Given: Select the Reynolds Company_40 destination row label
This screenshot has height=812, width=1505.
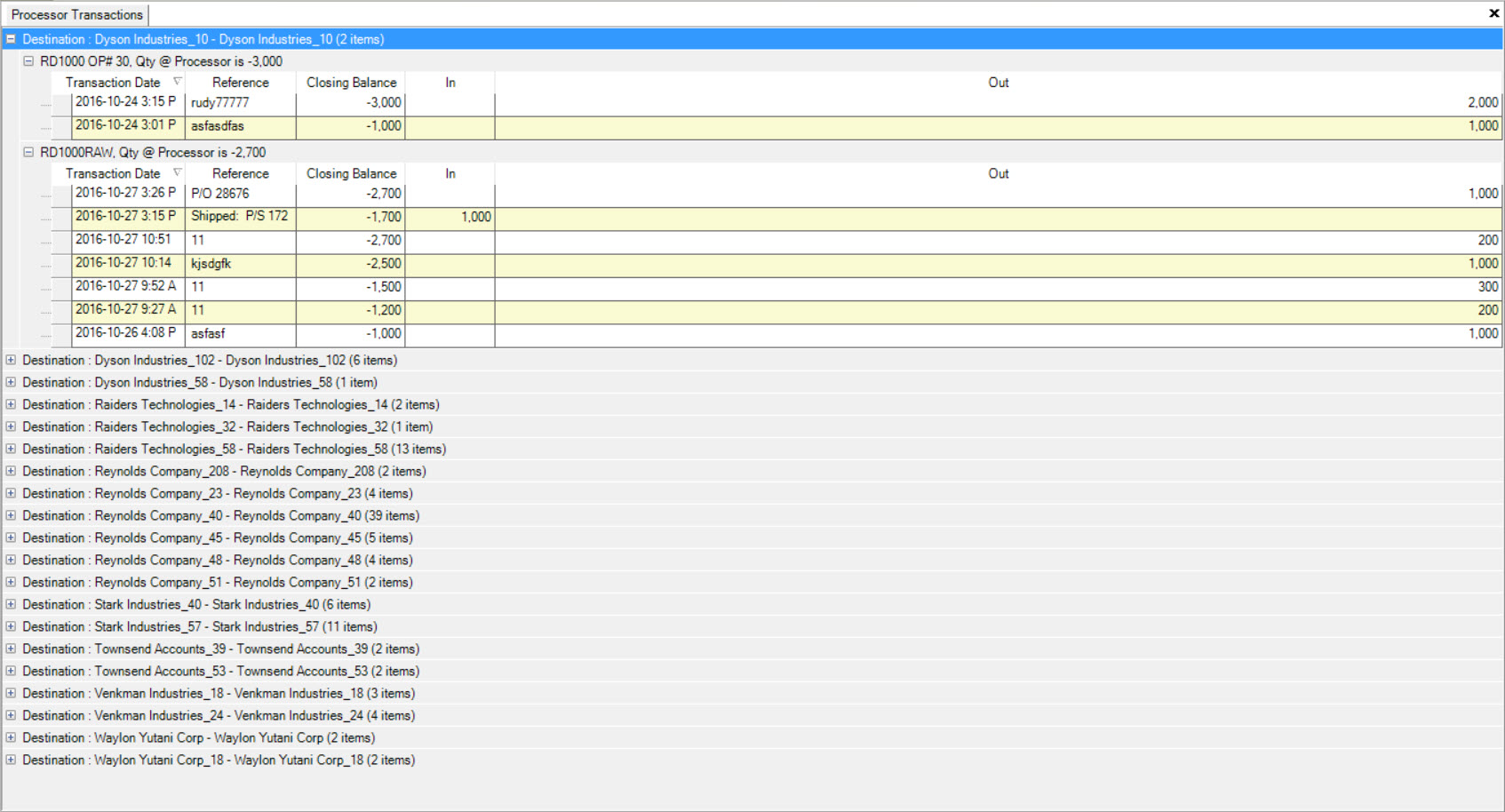Looking at the screenshot, I should [x=220, y=515].
